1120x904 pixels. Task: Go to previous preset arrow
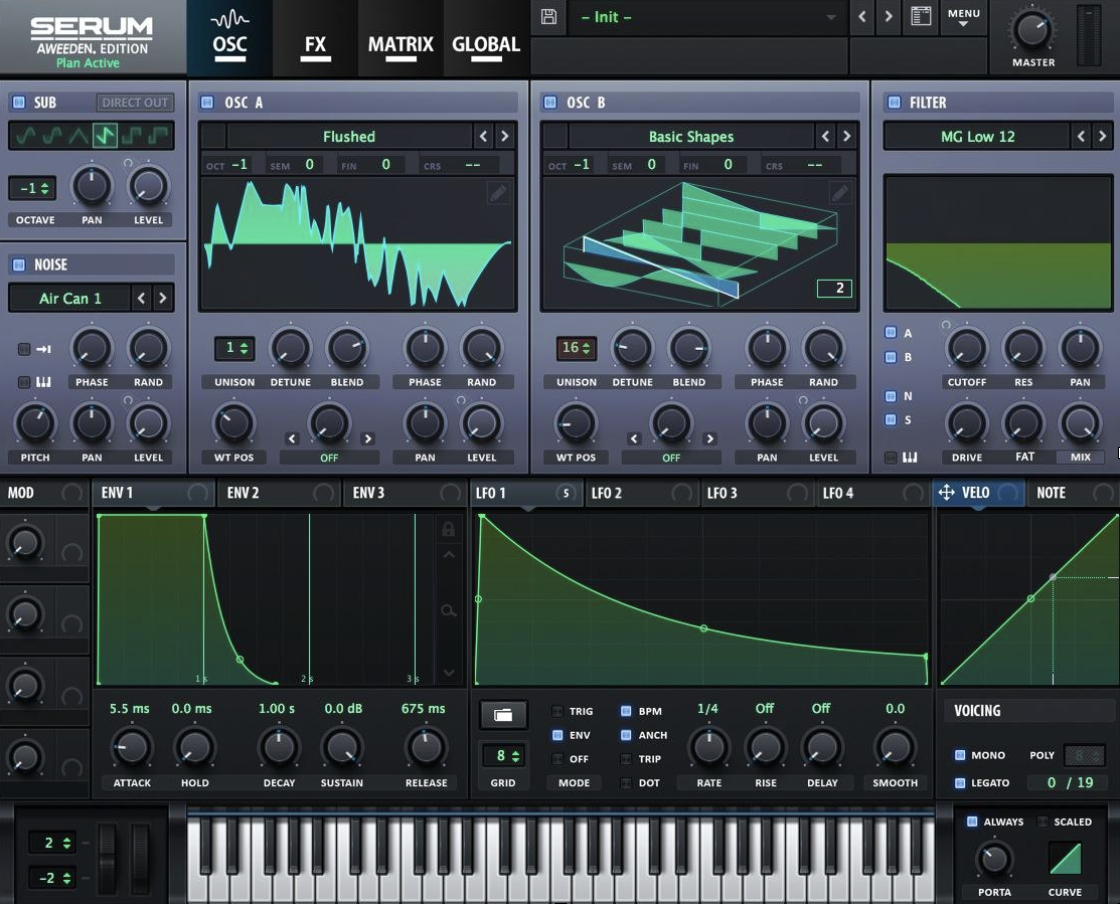[862, 16]
